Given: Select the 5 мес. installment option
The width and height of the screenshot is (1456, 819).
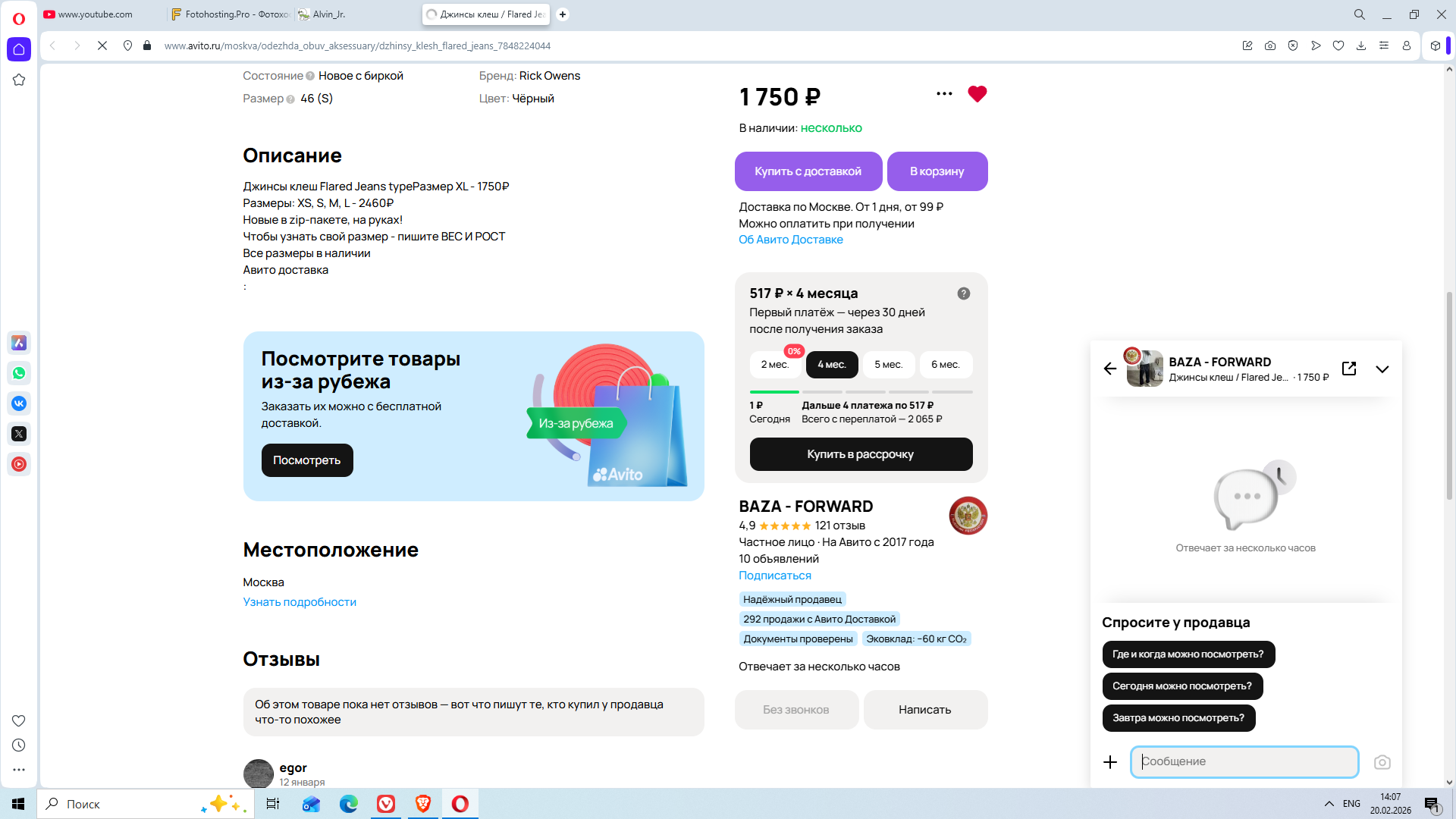Looking at the screenshot, I should pyautogui.click(x=888, y=365).
